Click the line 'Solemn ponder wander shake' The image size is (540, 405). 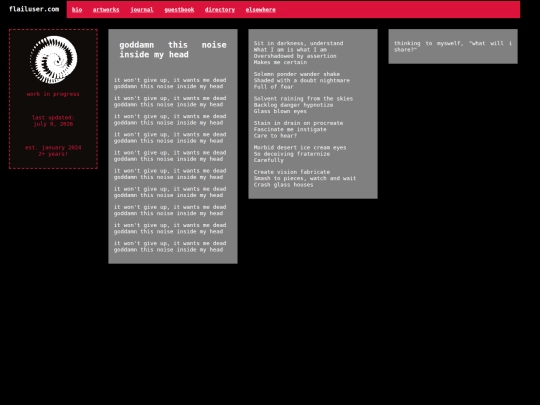(297, 74)
